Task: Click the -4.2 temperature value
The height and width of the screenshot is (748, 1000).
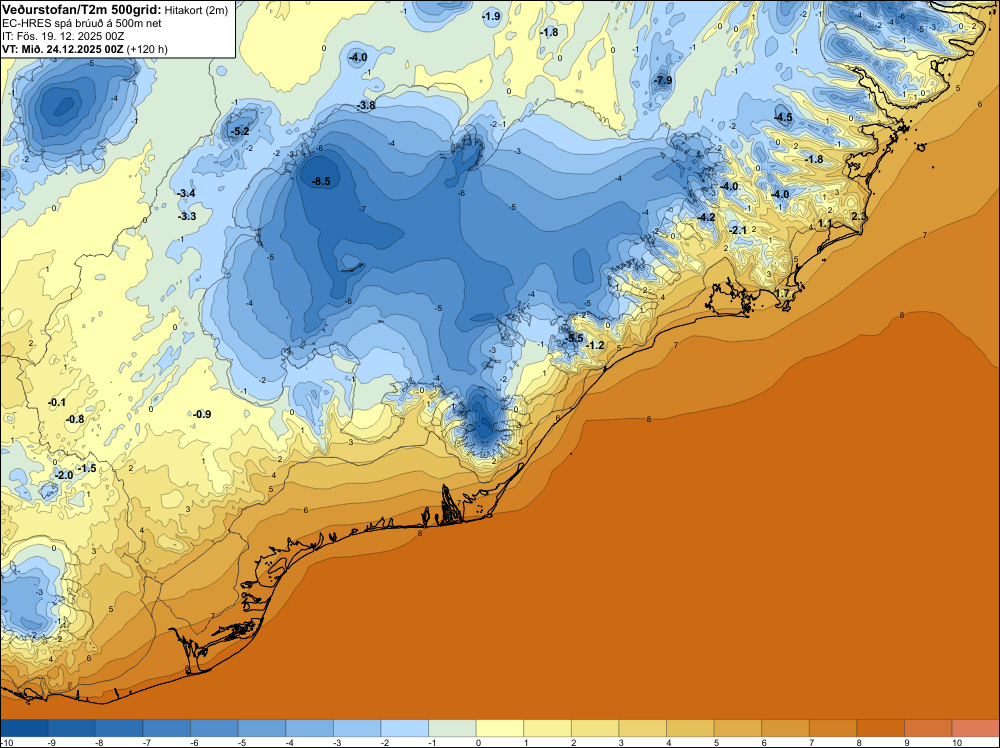Action: pyautogui.click(x=706, y=217)
